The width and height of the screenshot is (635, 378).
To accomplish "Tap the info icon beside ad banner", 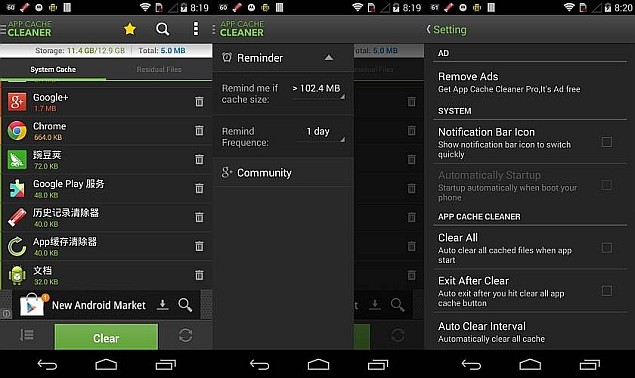I will (6, 313).
